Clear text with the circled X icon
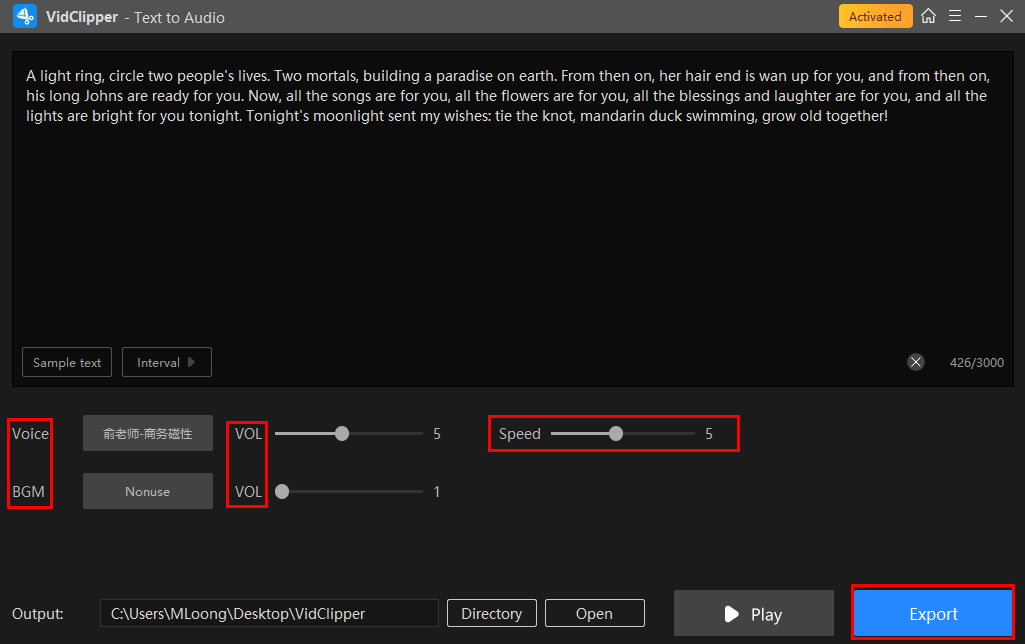The width and height of the screenshot is (1025, 644). [915, 362]
